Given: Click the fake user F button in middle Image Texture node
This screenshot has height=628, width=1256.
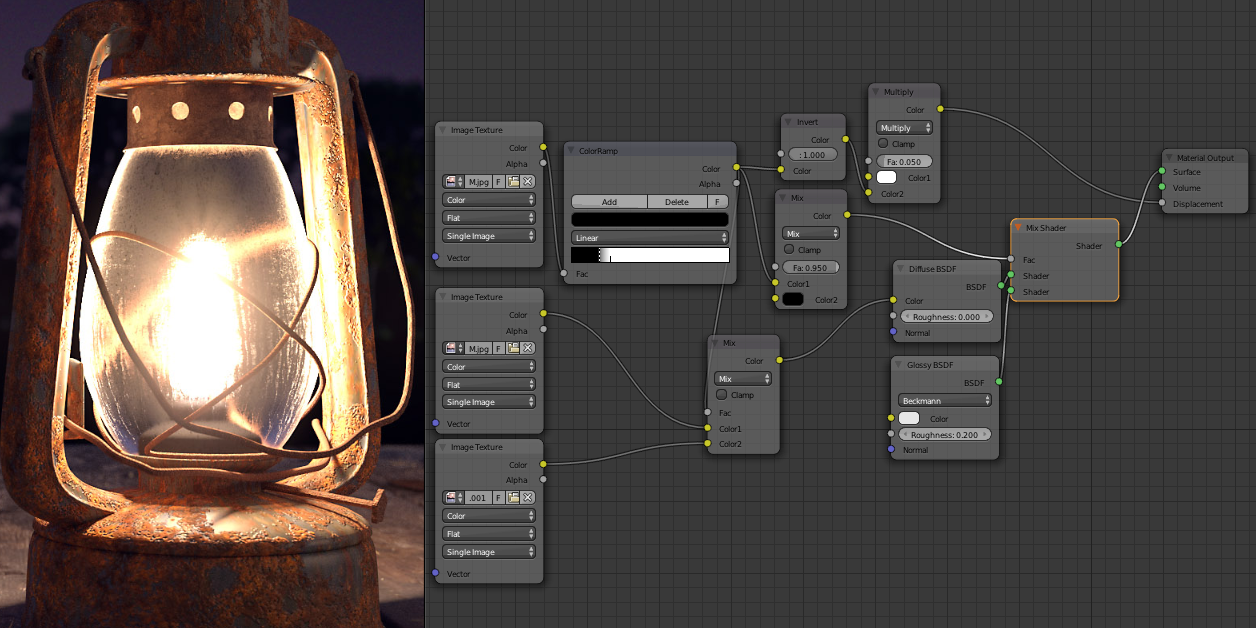Looking at the screenshot, I should coord(499,348).
